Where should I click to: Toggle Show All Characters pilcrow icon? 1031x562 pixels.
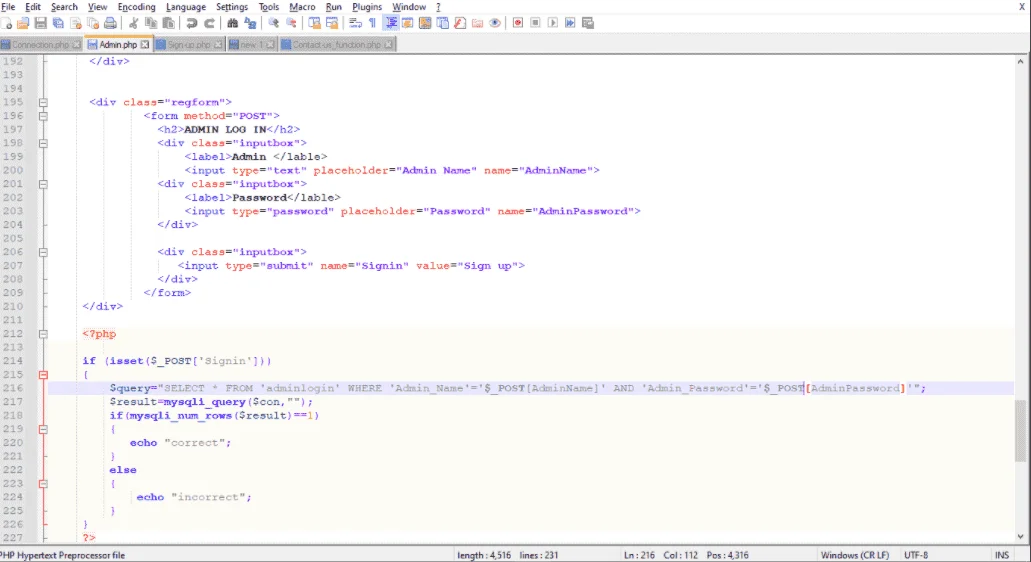point(372,23)
